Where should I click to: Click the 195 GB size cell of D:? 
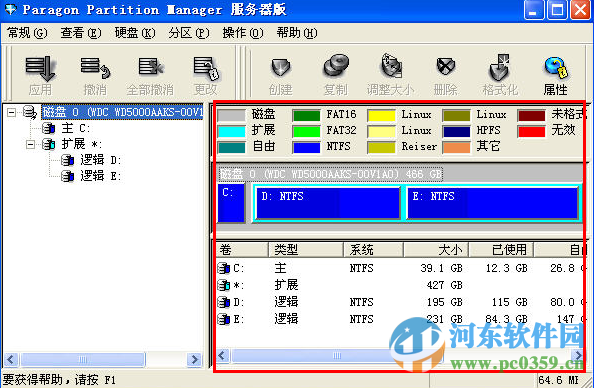click(x=444, y=302)
